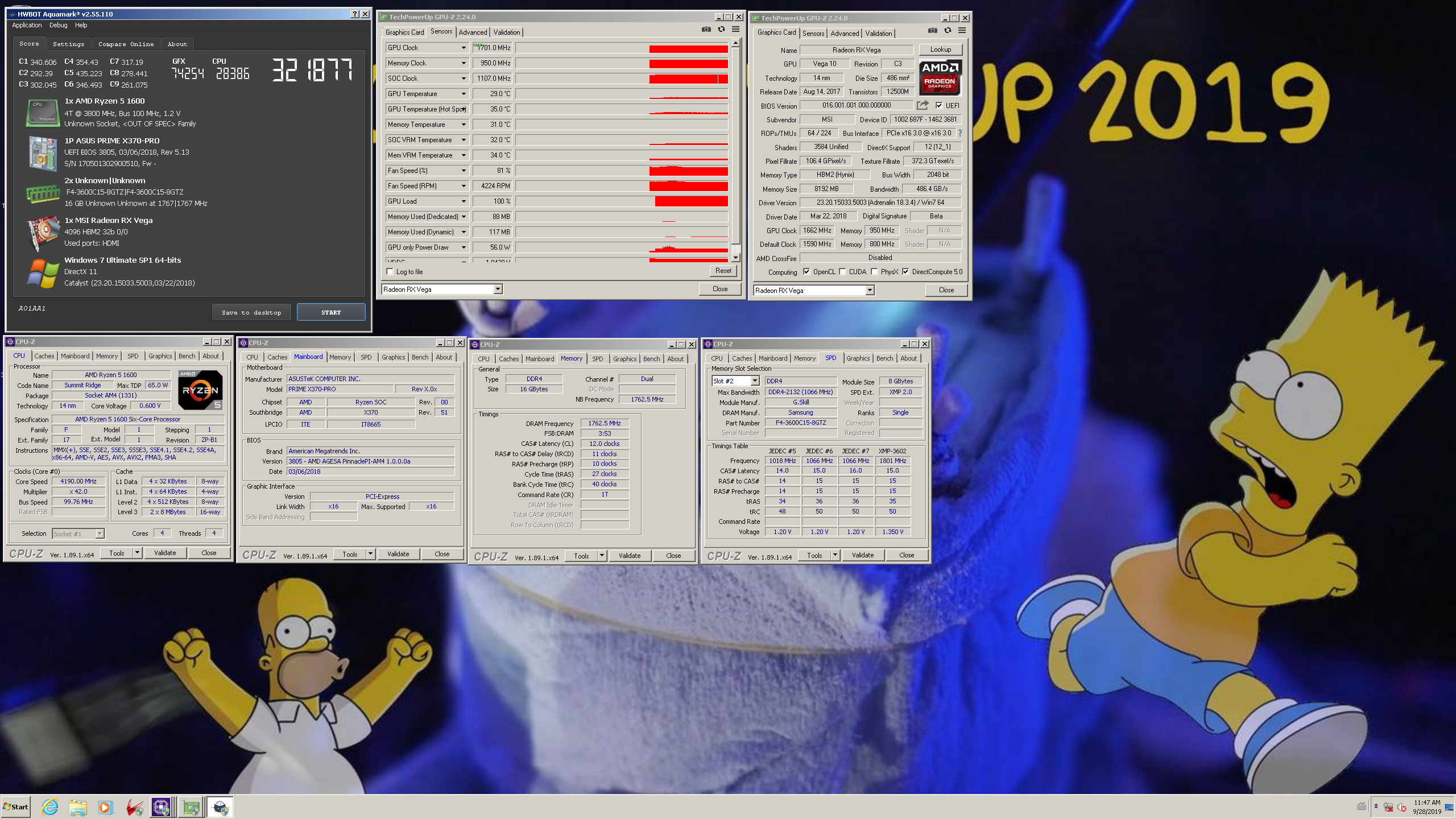Open Windows Explorer folder from the taskbar
The height and width of the screenshot is (819, 1456).
coord(78,807)
